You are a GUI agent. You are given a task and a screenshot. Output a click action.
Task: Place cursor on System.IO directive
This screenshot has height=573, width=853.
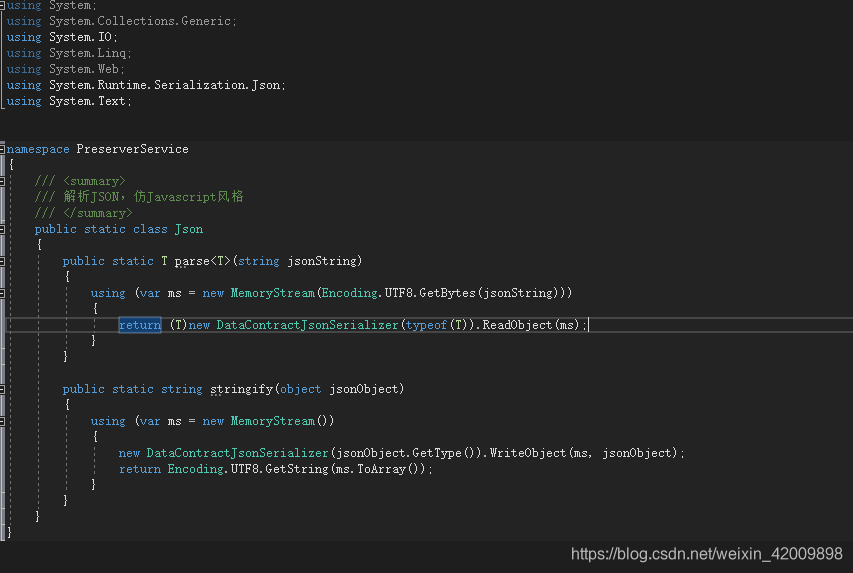pos(63,37)
